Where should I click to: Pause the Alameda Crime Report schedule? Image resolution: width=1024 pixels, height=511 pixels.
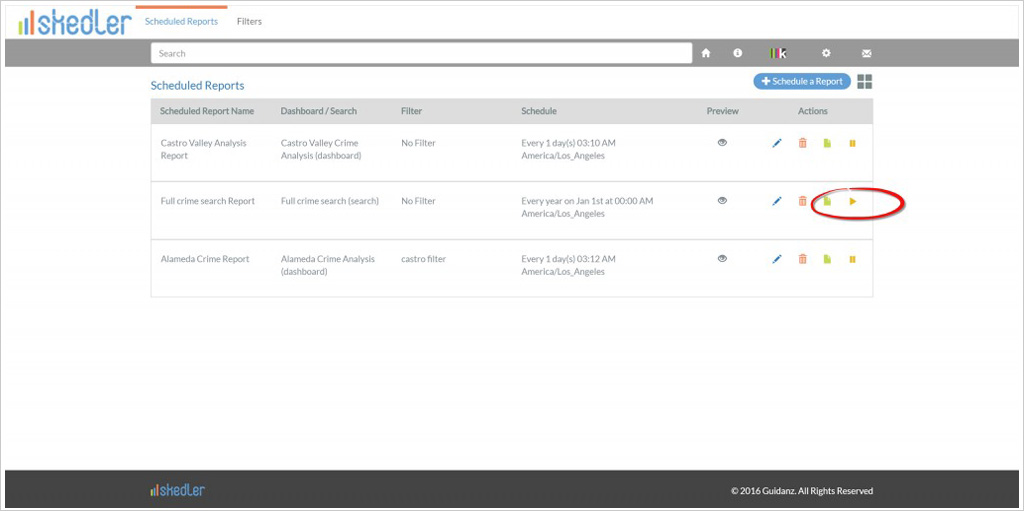[852, 259]
